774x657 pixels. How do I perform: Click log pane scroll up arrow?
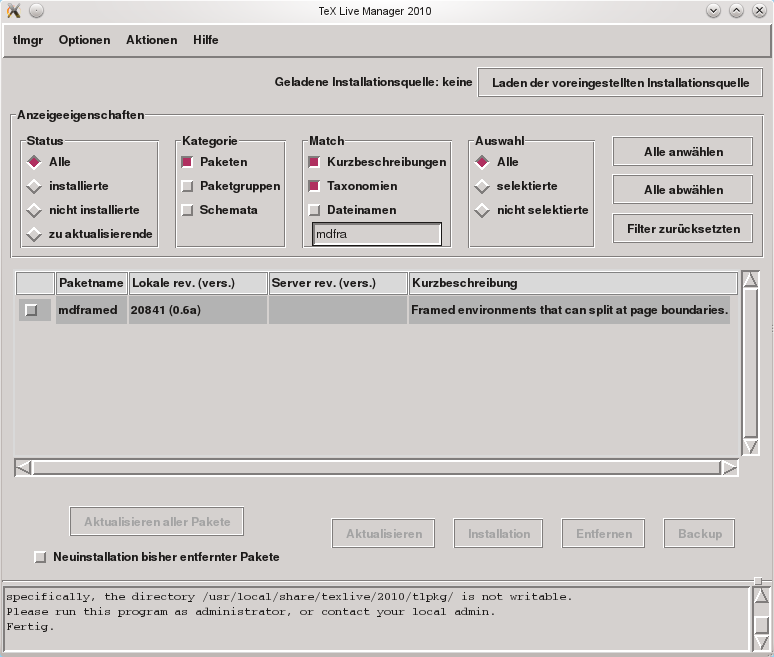click(x=761, y=595)
